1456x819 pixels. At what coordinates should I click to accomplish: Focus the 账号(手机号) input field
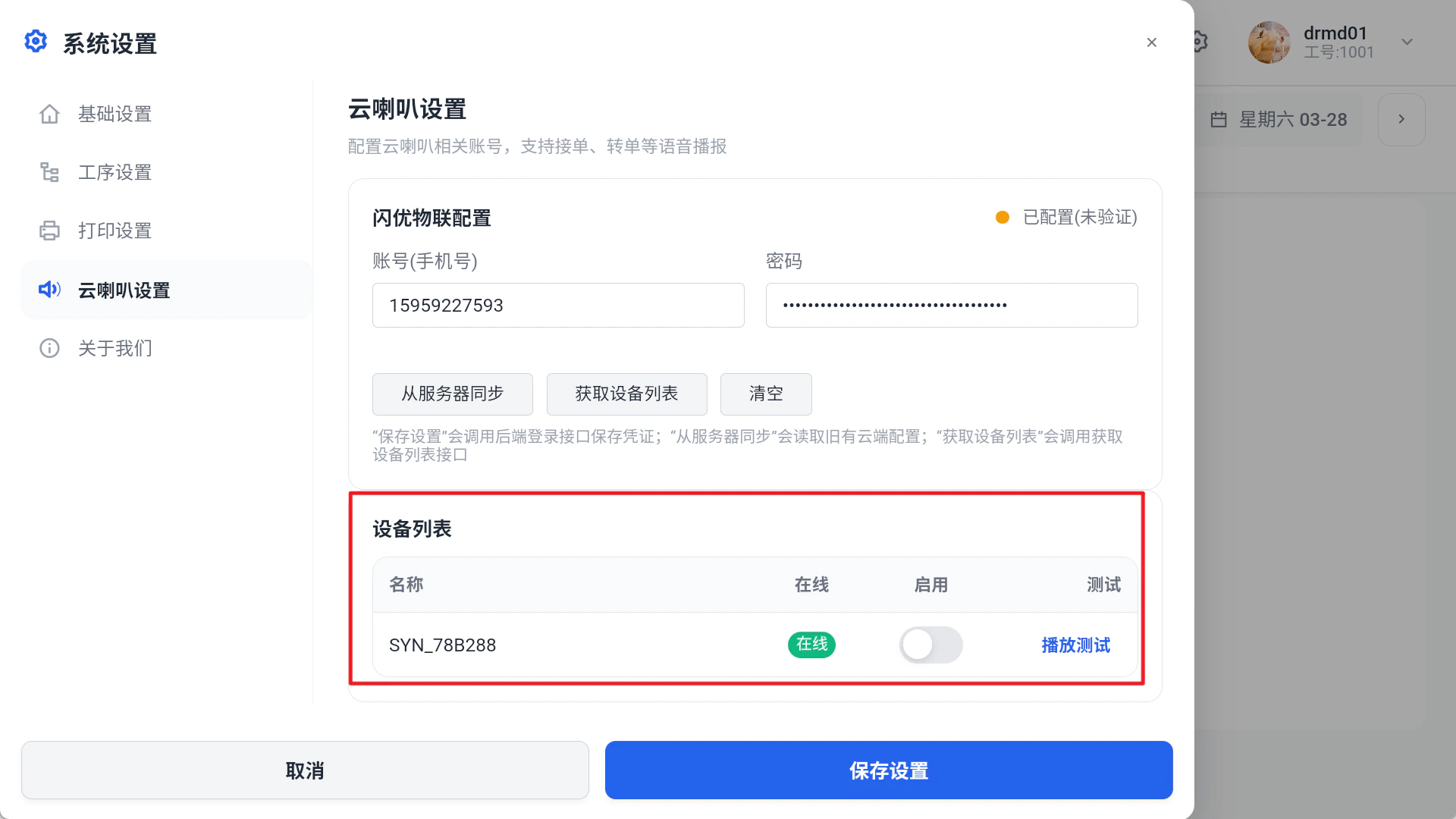[558, 306]
